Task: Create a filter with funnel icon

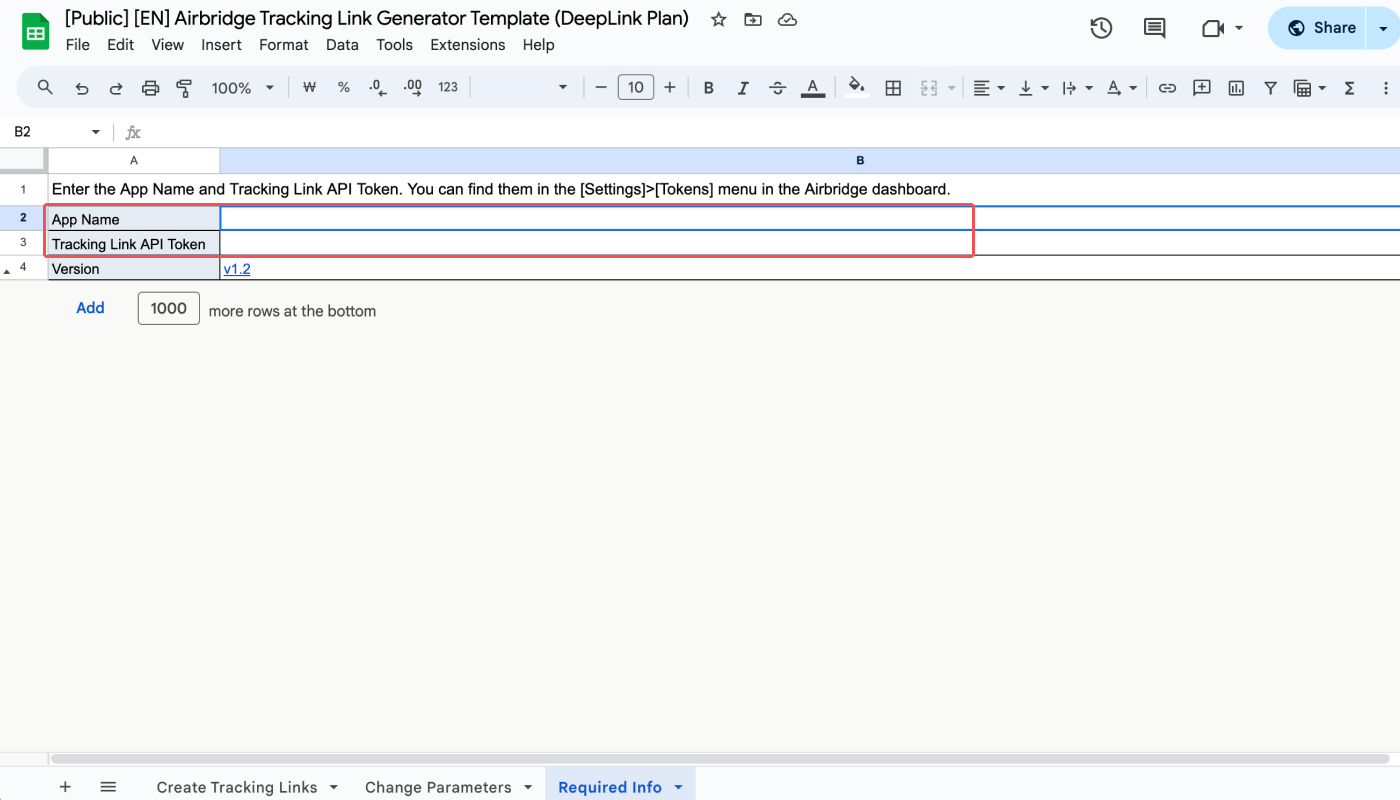Action: [1270, 88]
